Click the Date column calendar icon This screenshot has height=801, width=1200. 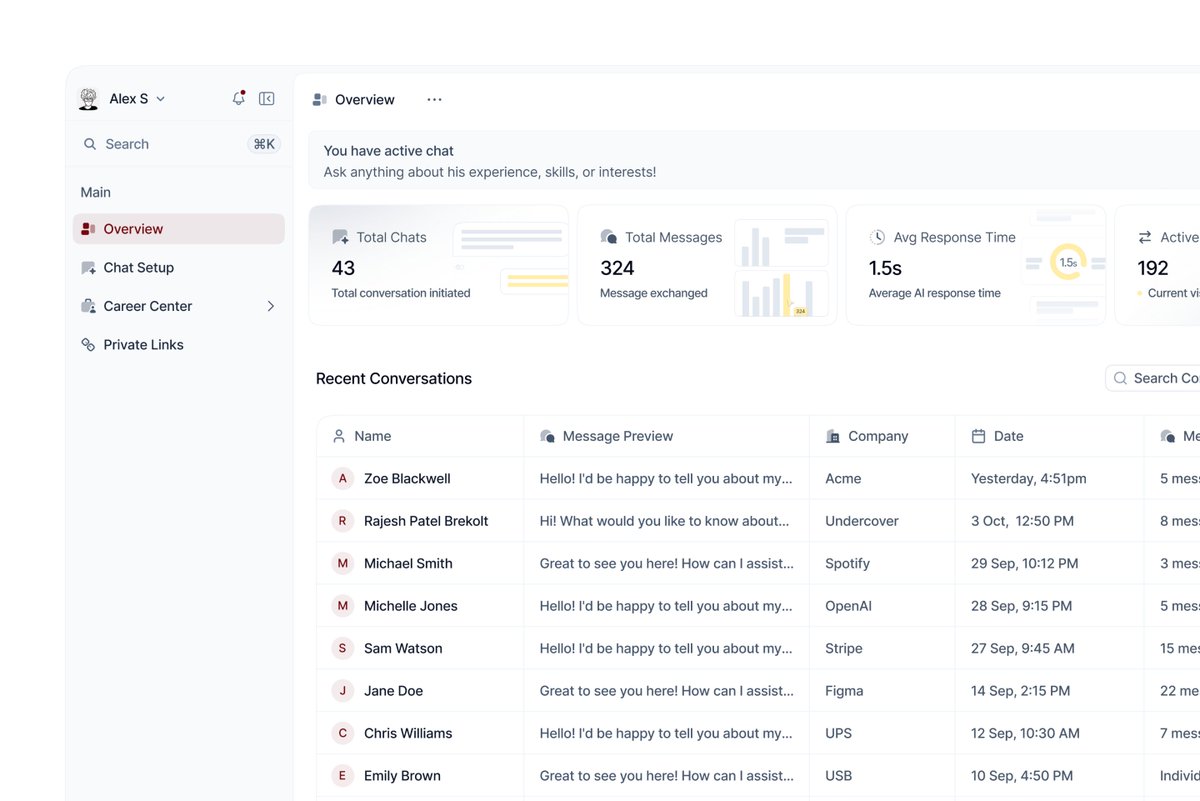click(x=978, y=436)
